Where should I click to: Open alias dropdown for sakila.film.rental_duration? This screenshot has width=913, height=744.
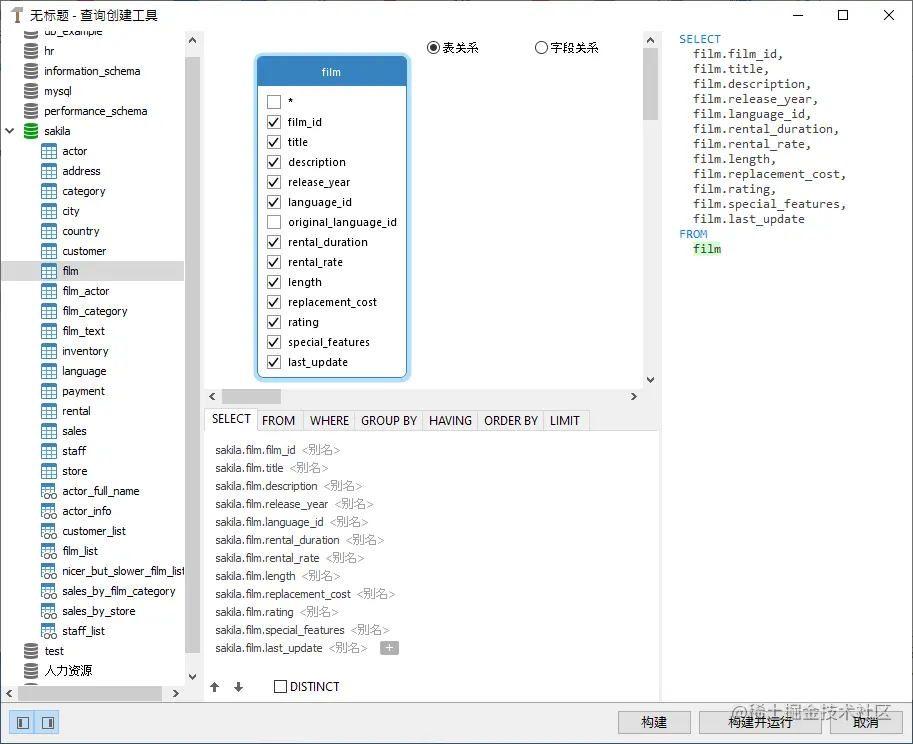point(365,540)
